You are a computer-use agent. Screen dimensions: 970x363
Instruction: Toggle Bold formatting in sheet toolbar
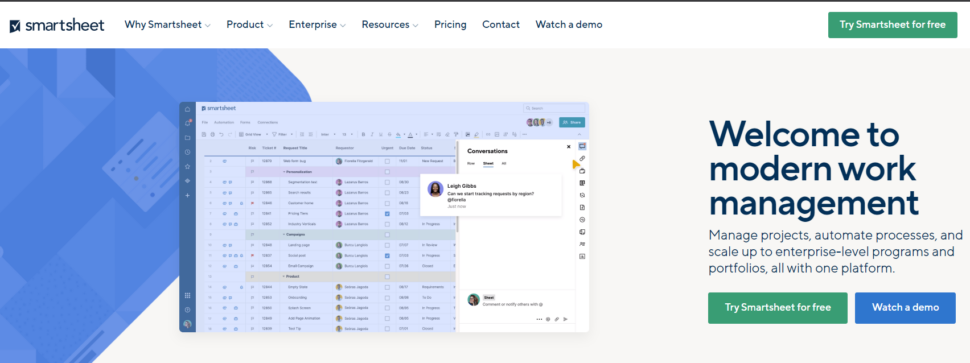(363, 134)
